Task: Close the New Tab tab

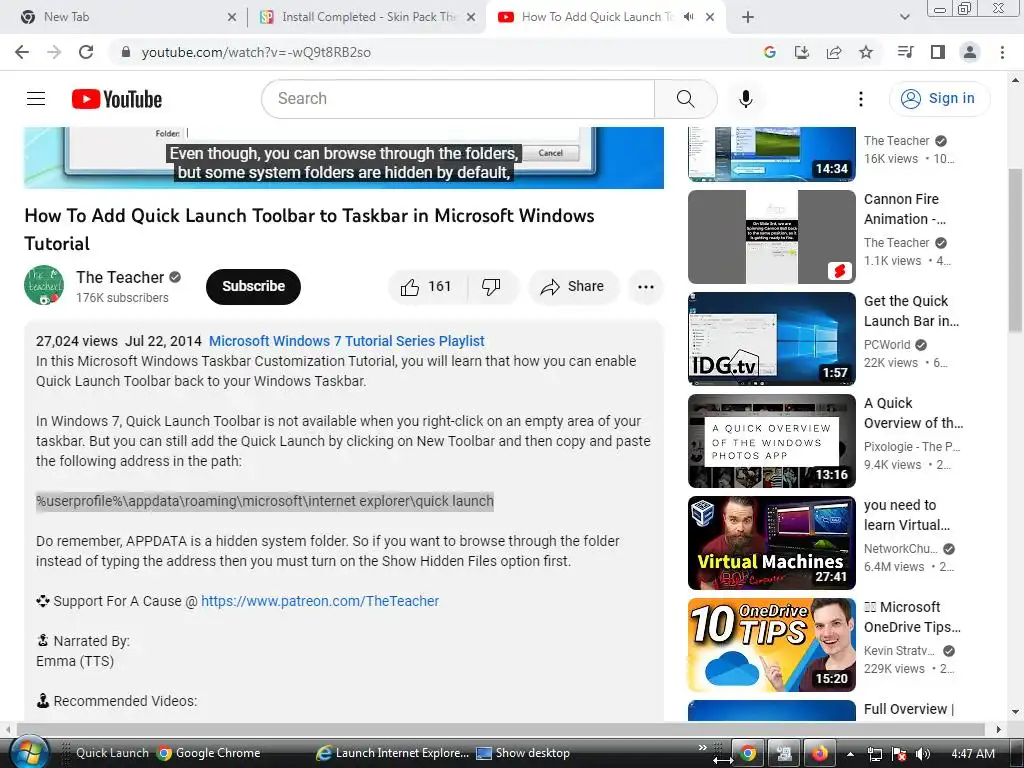Action: pos(232,18)
